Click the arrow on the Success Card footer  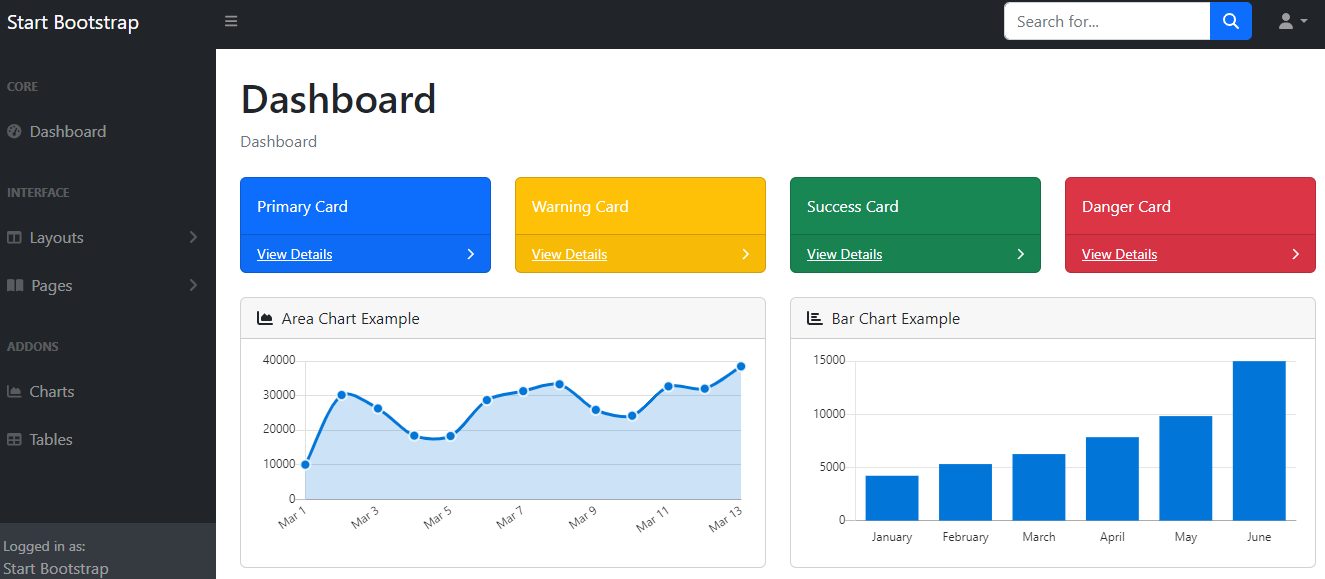coord(1020,254)
